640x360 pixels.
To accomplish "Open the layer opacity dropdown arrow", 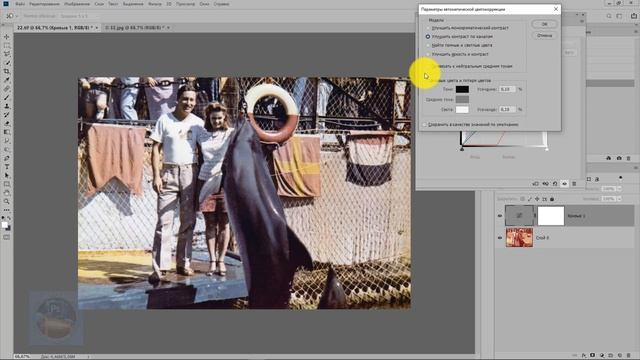I will pyautogui.click(x=619, y=189).
